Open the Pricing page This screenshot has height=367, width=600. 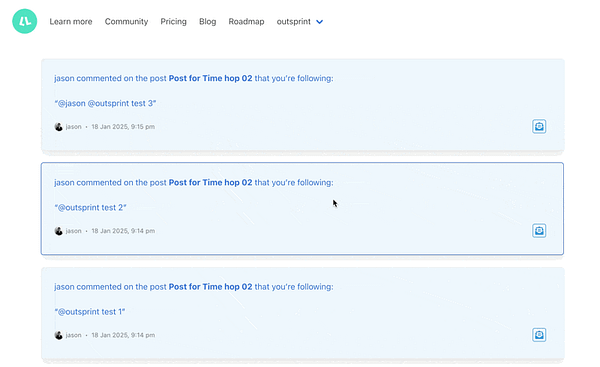click(173, 21)
